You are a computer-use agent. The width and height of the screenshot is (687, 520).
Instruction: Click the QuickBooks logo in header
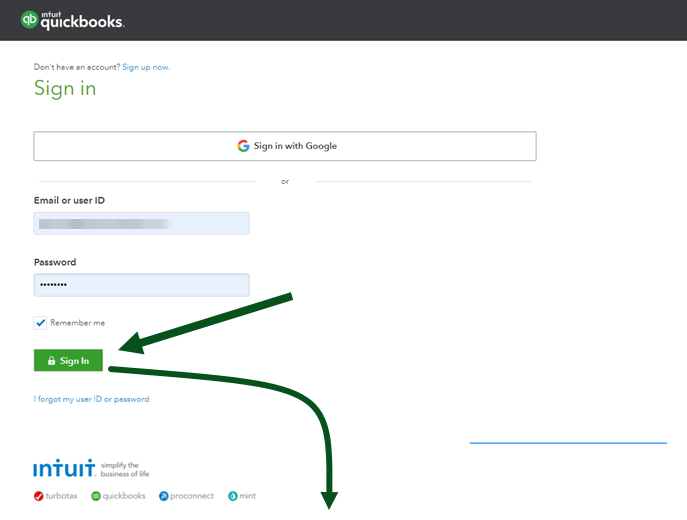73,20
